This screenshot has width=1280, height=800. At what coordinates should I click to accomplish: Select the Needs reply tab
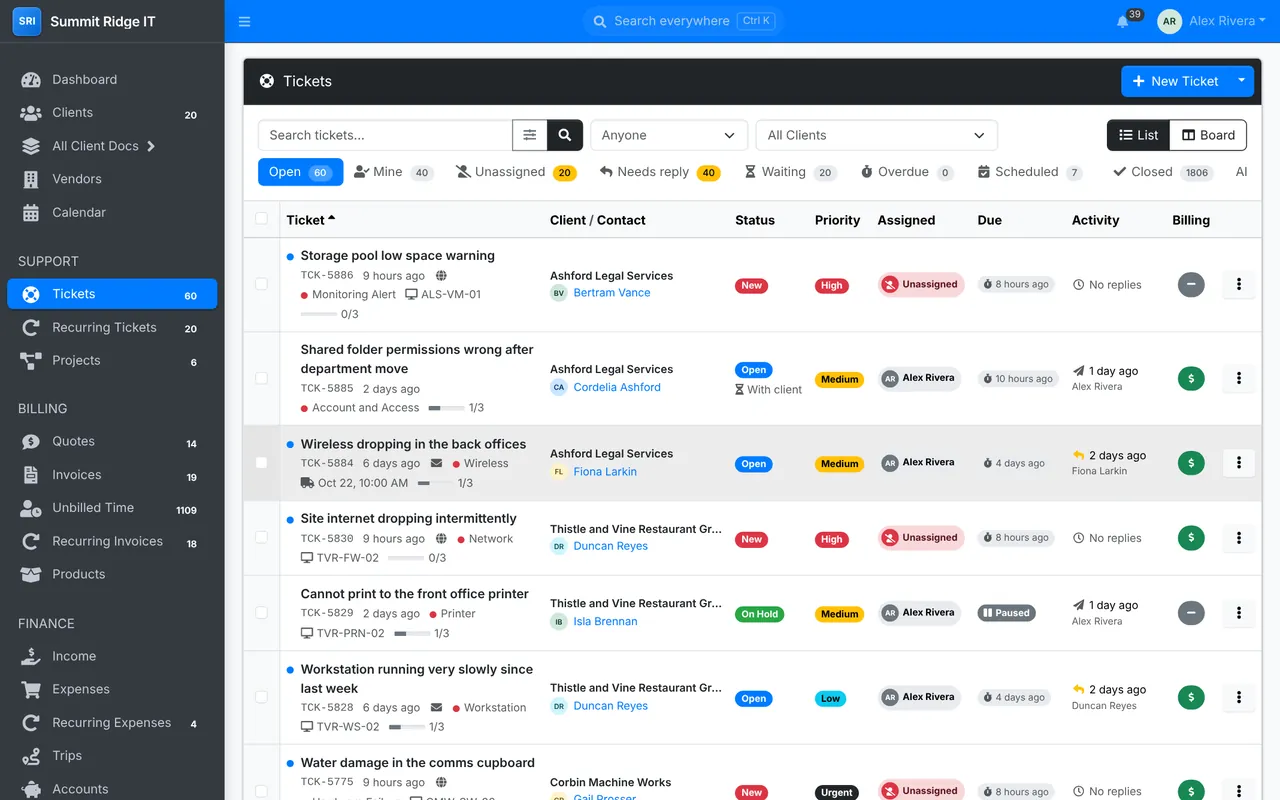pos(660,172)
